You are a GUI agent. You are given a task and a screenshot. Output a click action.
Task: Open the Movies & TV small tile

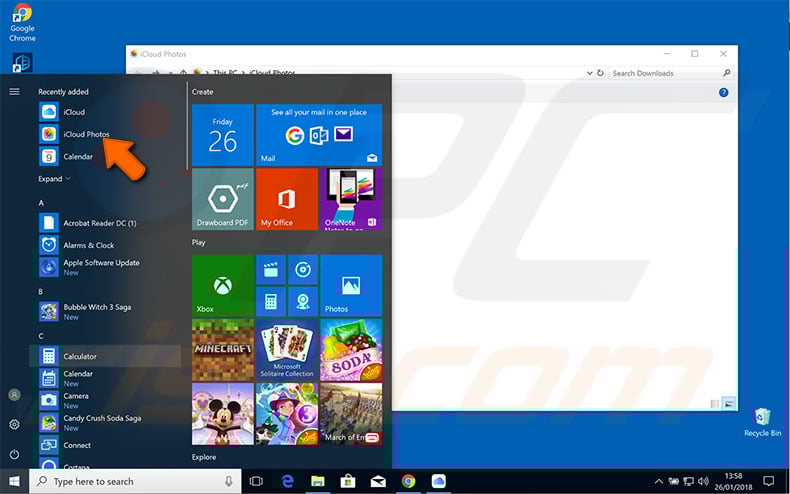[x=271, y=270]
